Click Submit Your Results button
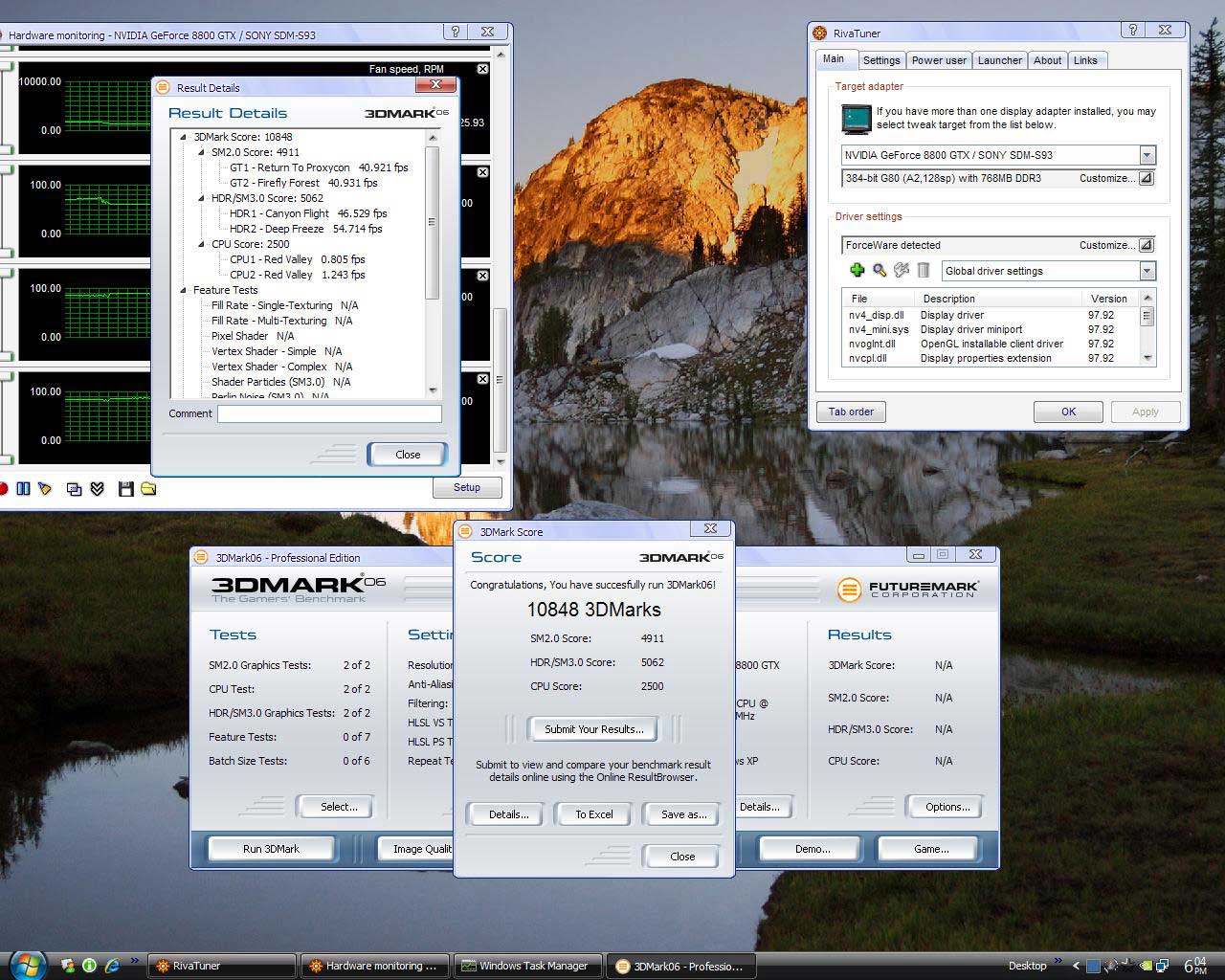1225x980 pixels. point(594,729)
